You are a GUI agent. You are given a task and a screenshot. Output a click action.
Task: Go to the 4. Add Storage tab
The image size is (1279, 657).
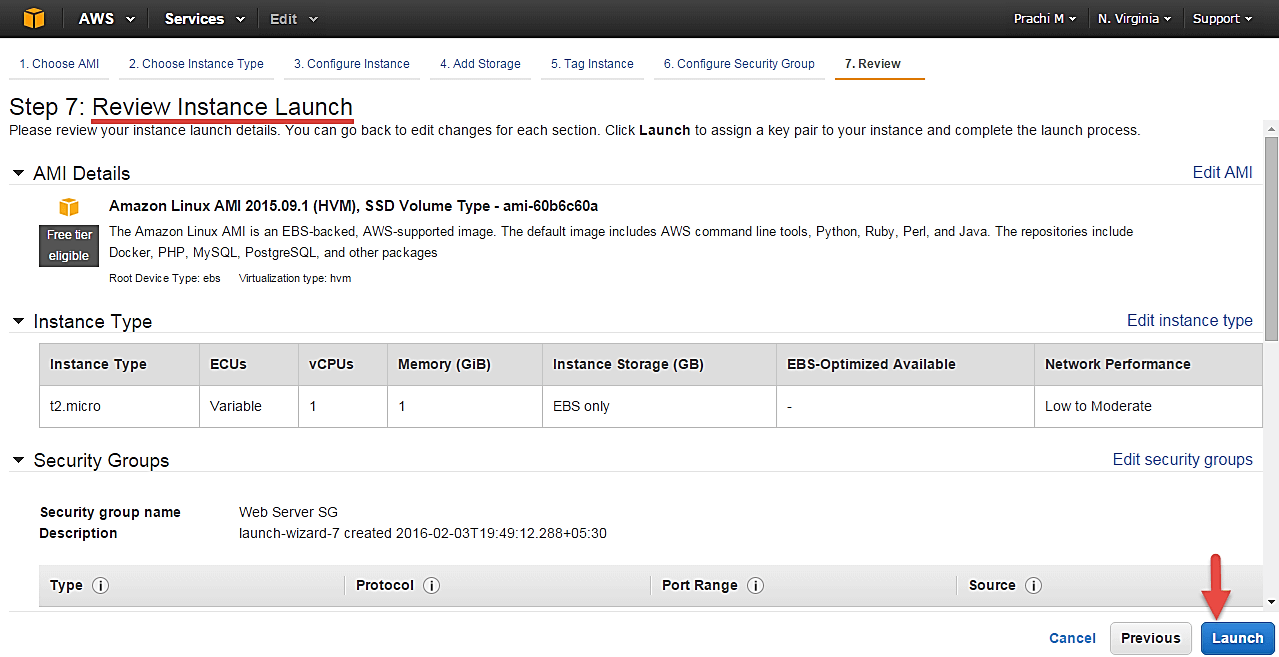pos(480,64)
